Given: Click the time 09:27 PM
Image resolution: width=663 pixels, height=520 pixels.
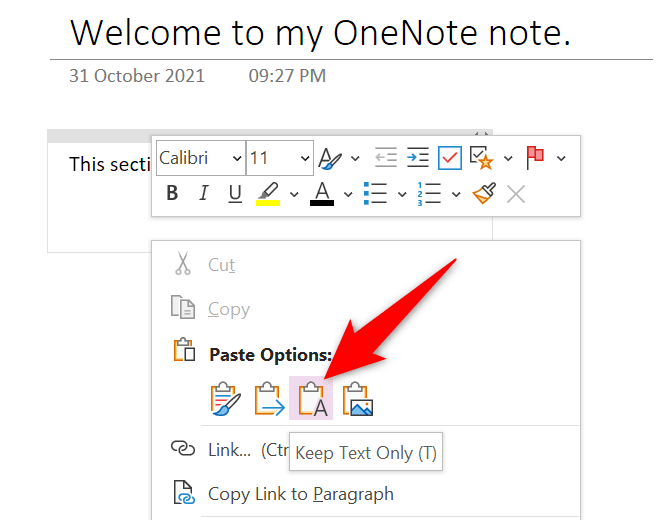Looking at the screenshot, I should pyautogui.click(x=287, y=76).
